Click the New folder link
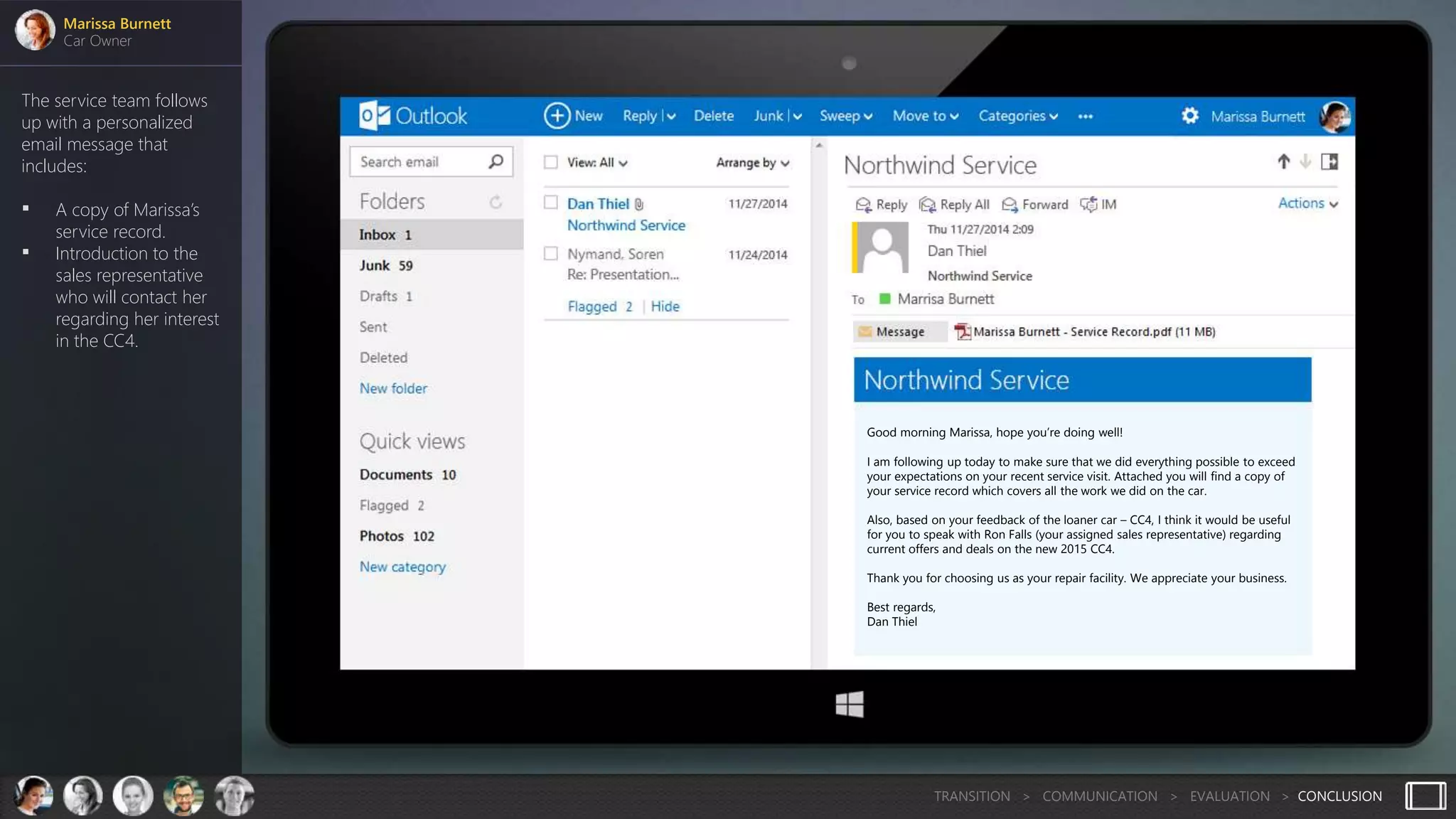The image size is (1456, 819). coord(393,389)
